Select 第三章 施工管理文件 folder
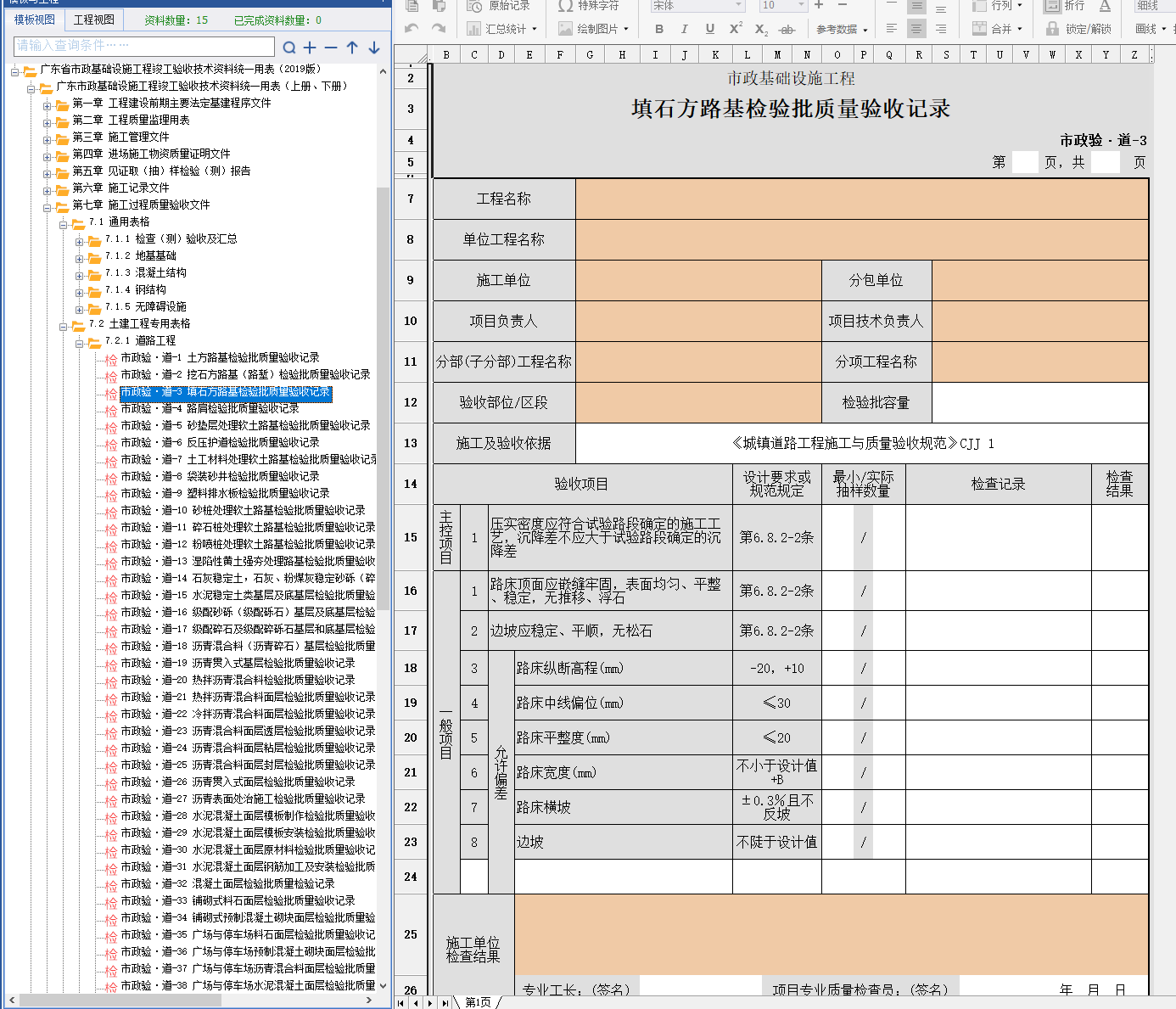The image size is (1176, 1009). (120, 137)
